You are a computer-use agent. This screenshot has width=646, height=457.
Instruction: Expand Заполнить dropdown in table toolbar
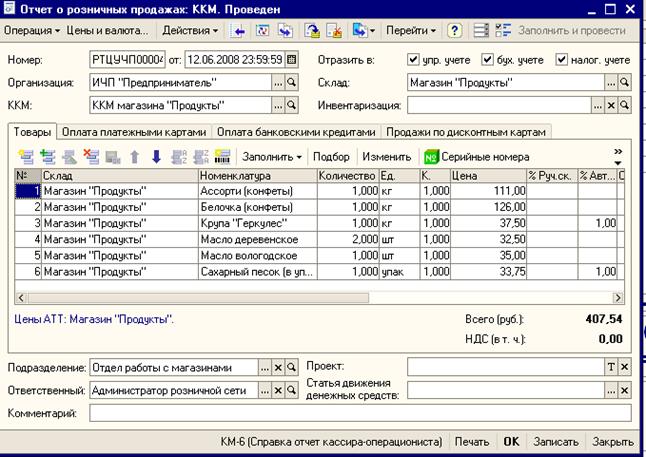(272, 157)
